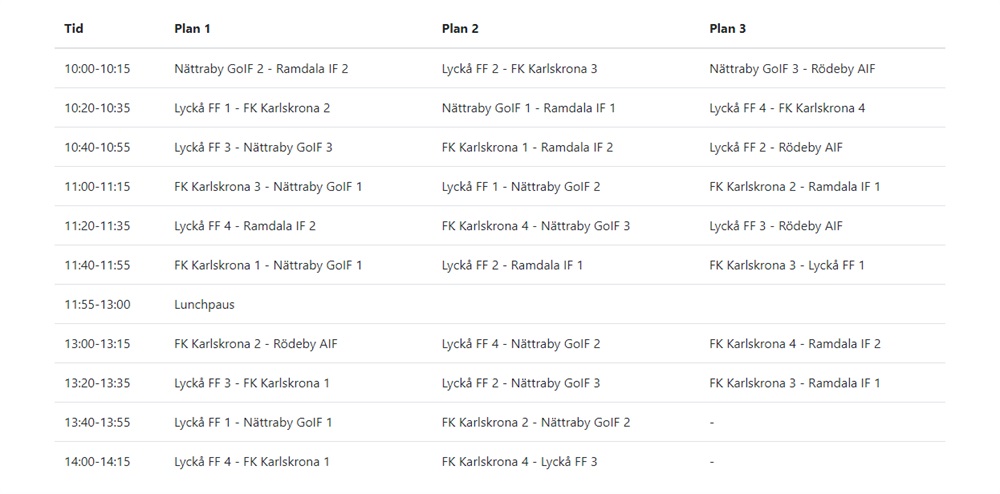The image size is (1000, 494).
Task: Select the Nättraby GoIF 2 - Ramdala IF 2 match
Action: pyautogui.click(x=261, y=69)
